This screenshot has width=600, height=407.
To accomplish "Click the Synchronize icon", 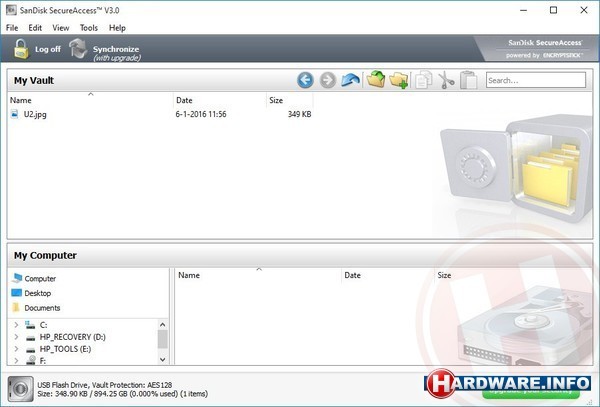I will click(x=78, y=49).
